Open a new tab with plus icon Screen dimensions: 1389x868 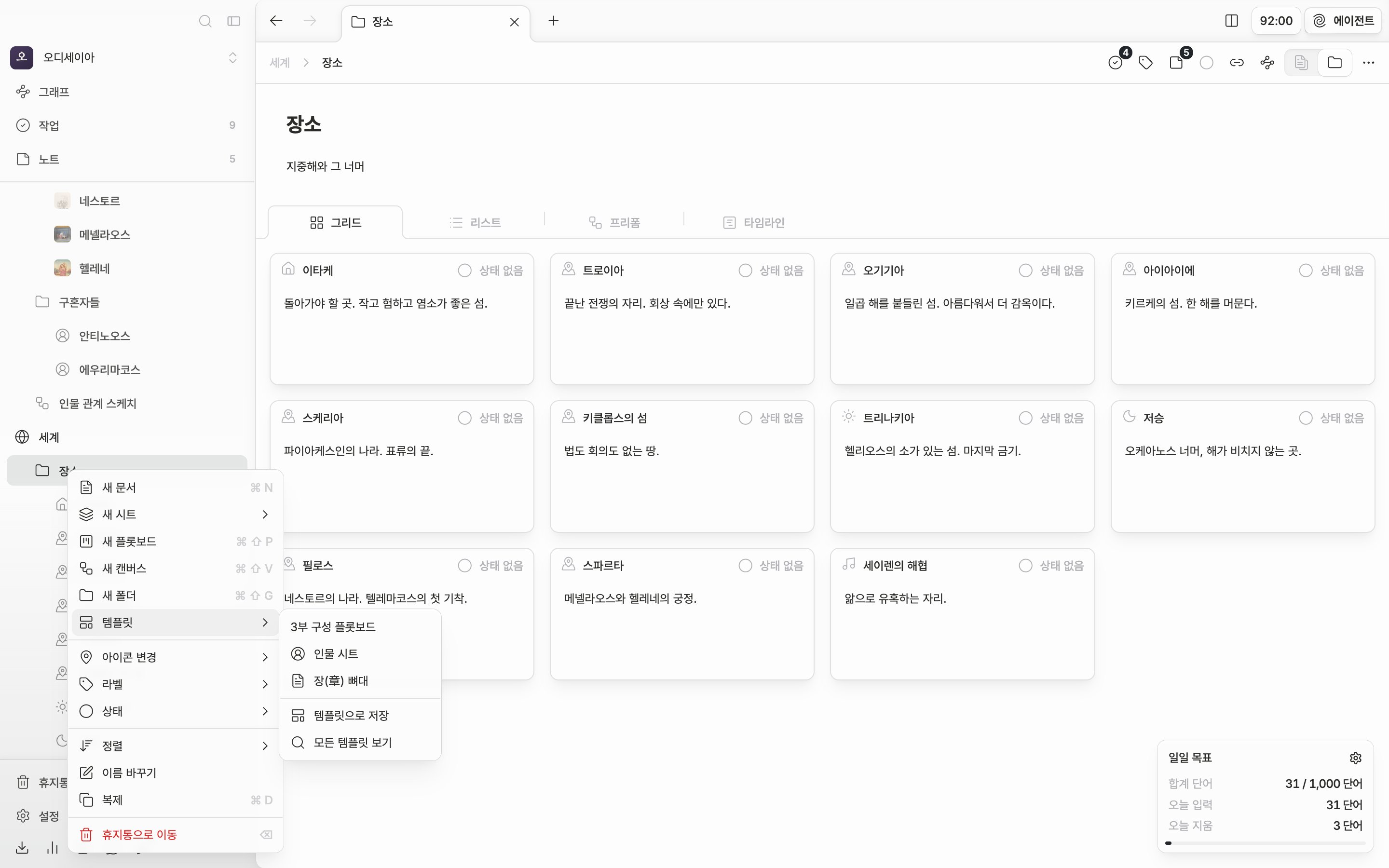[553, 21]
